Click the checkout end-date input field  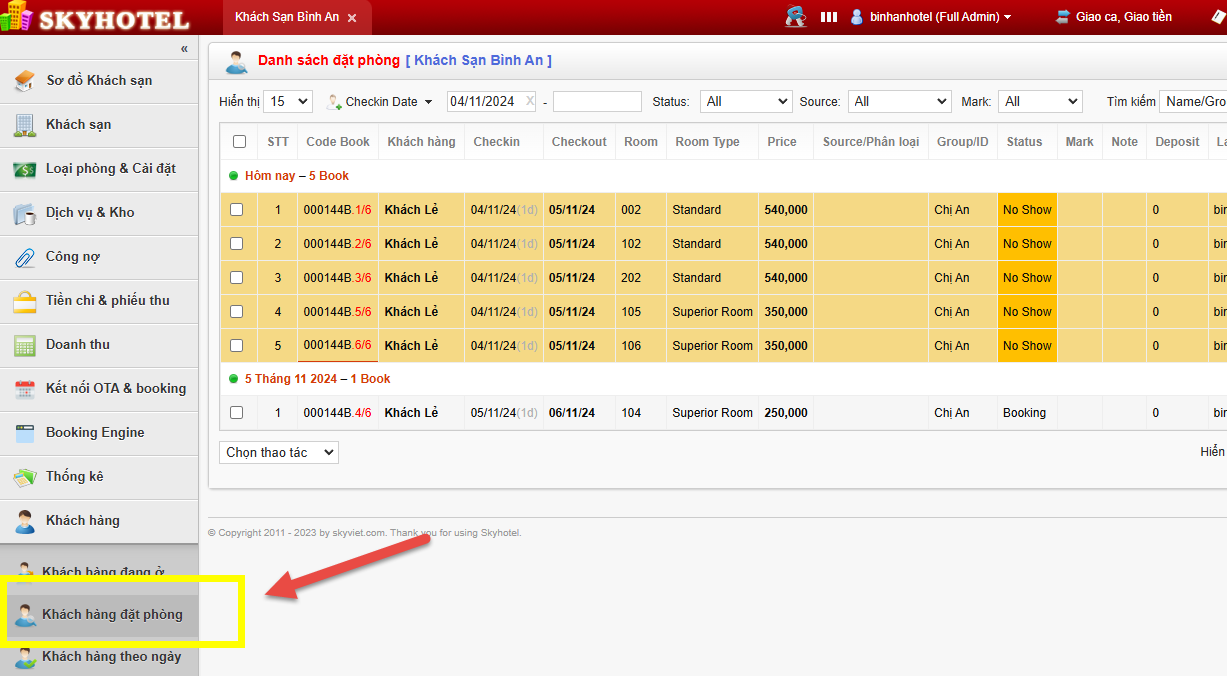(x=597, y=102)
